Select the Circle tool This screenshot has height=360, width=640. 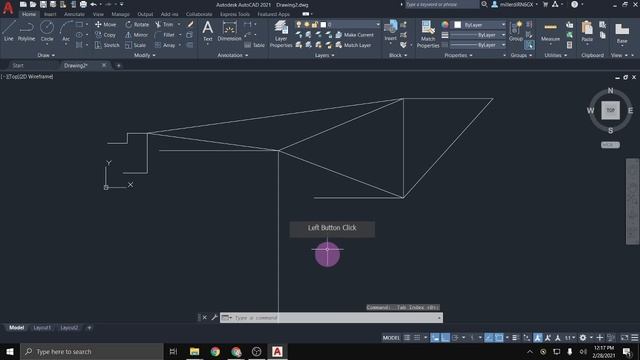pyautogui.click(x=47, y=31)
